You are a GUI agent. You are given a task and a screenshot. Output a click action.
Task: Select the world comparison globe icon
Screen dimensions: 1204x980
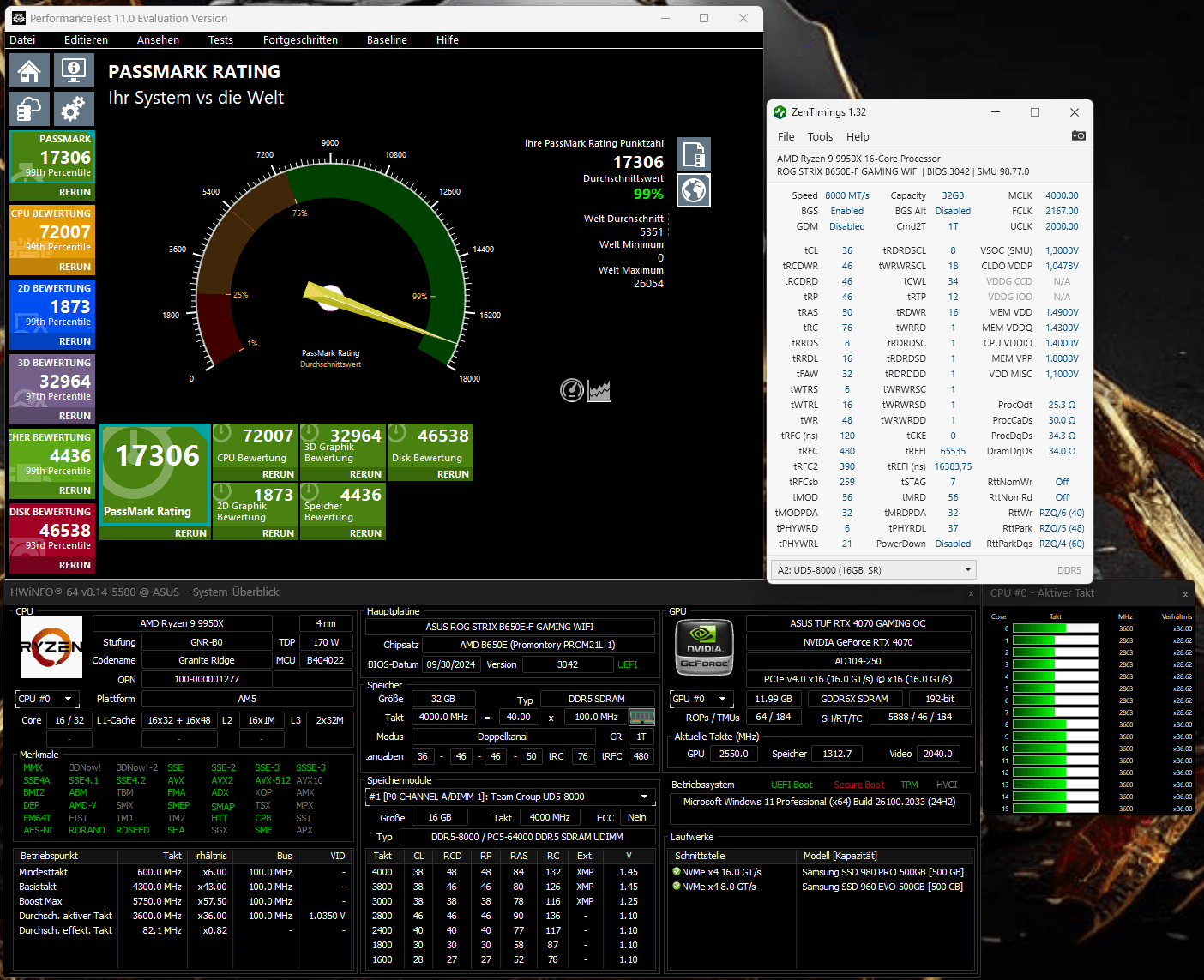click(694, 190)
